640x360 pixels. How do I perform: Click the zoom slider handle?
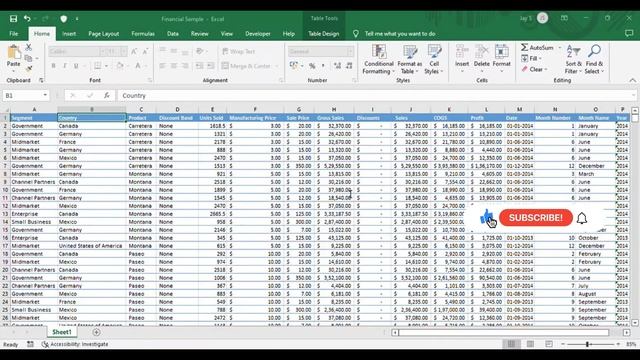(588, 344)
